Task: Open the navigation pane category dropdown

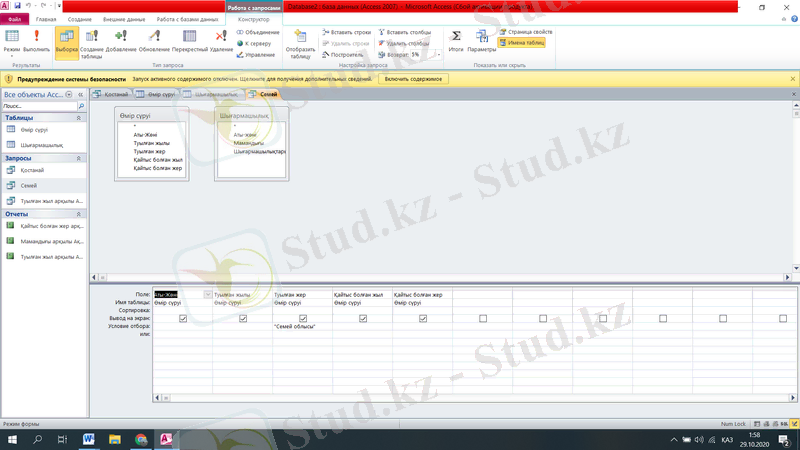Action: coord(69,94)
